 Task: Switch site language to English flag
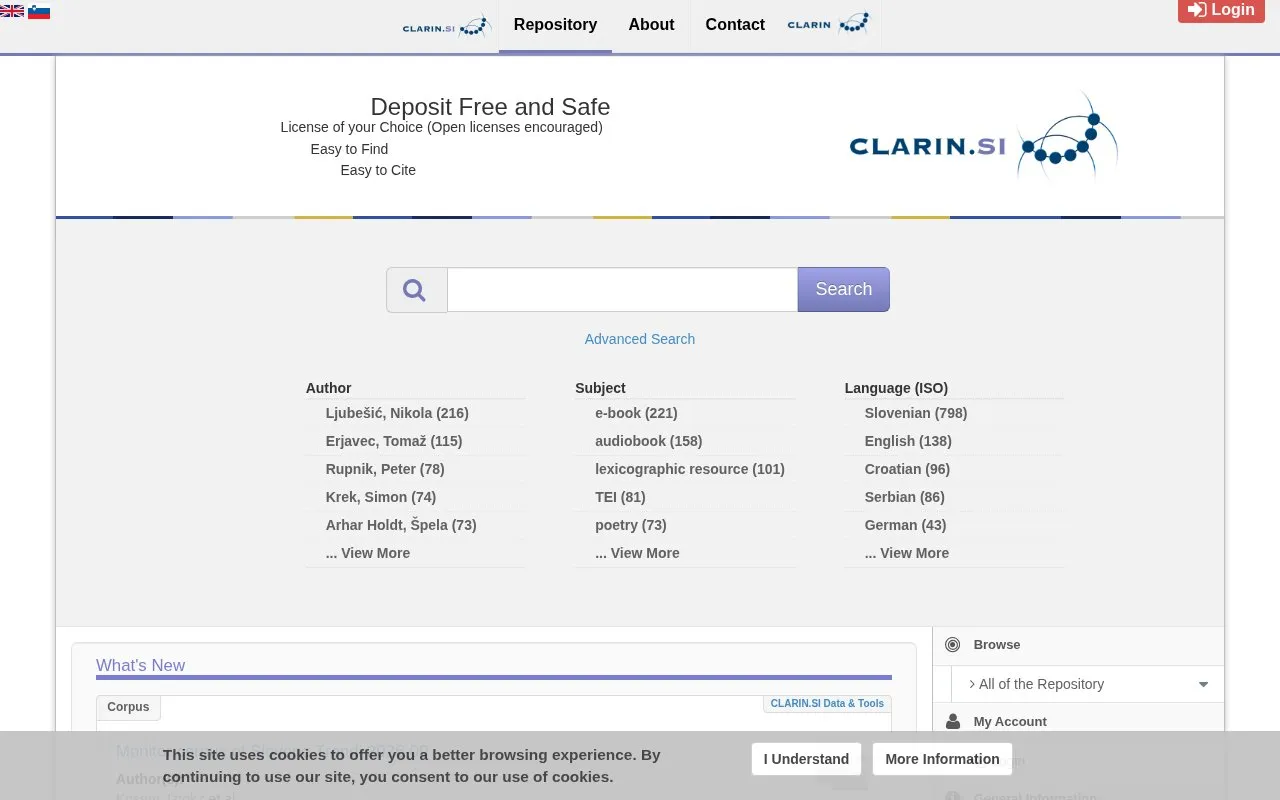tap(12, 11)
